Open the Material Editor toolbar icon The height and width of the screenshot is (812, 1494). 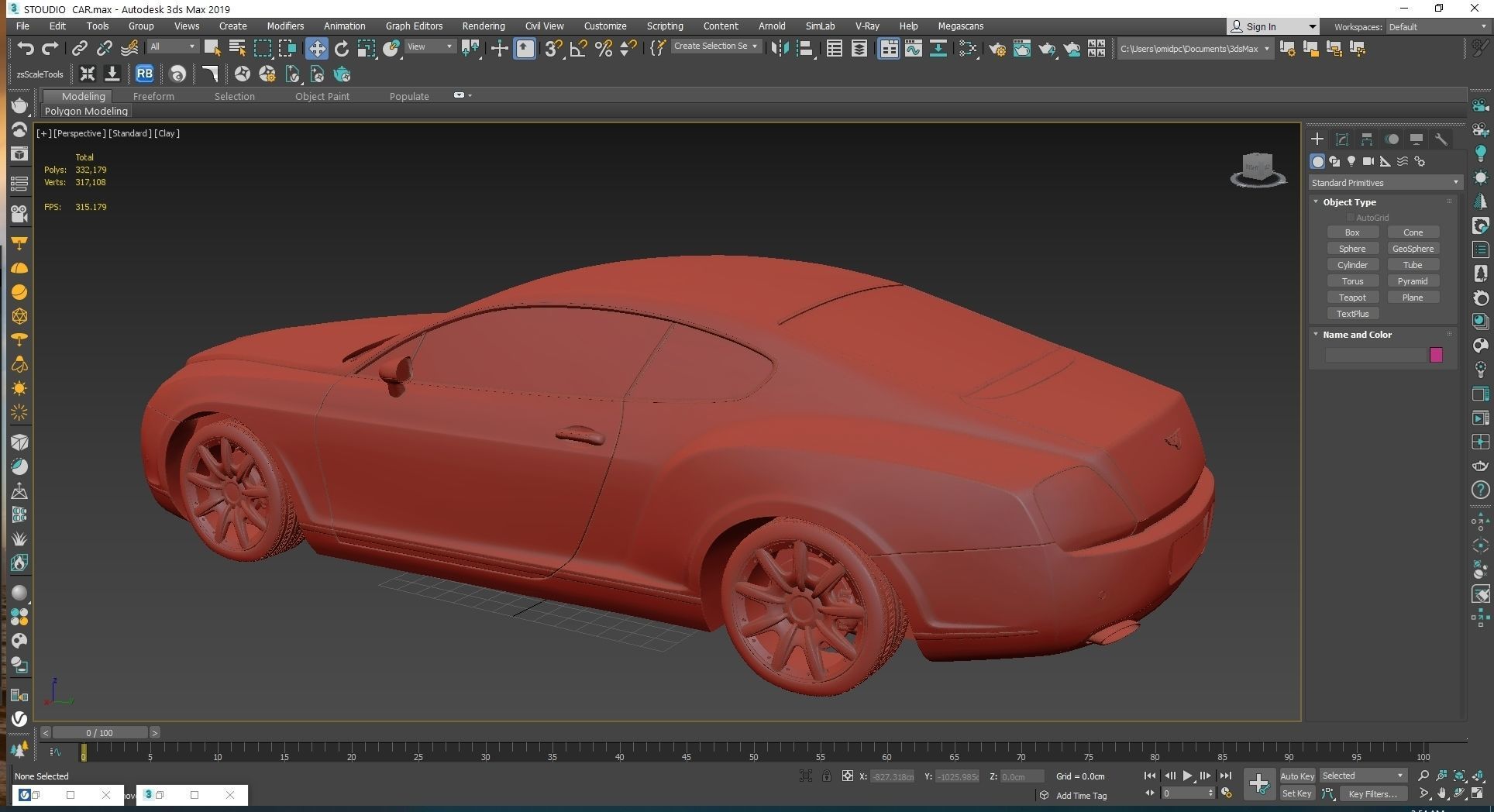tap(967, 49)
